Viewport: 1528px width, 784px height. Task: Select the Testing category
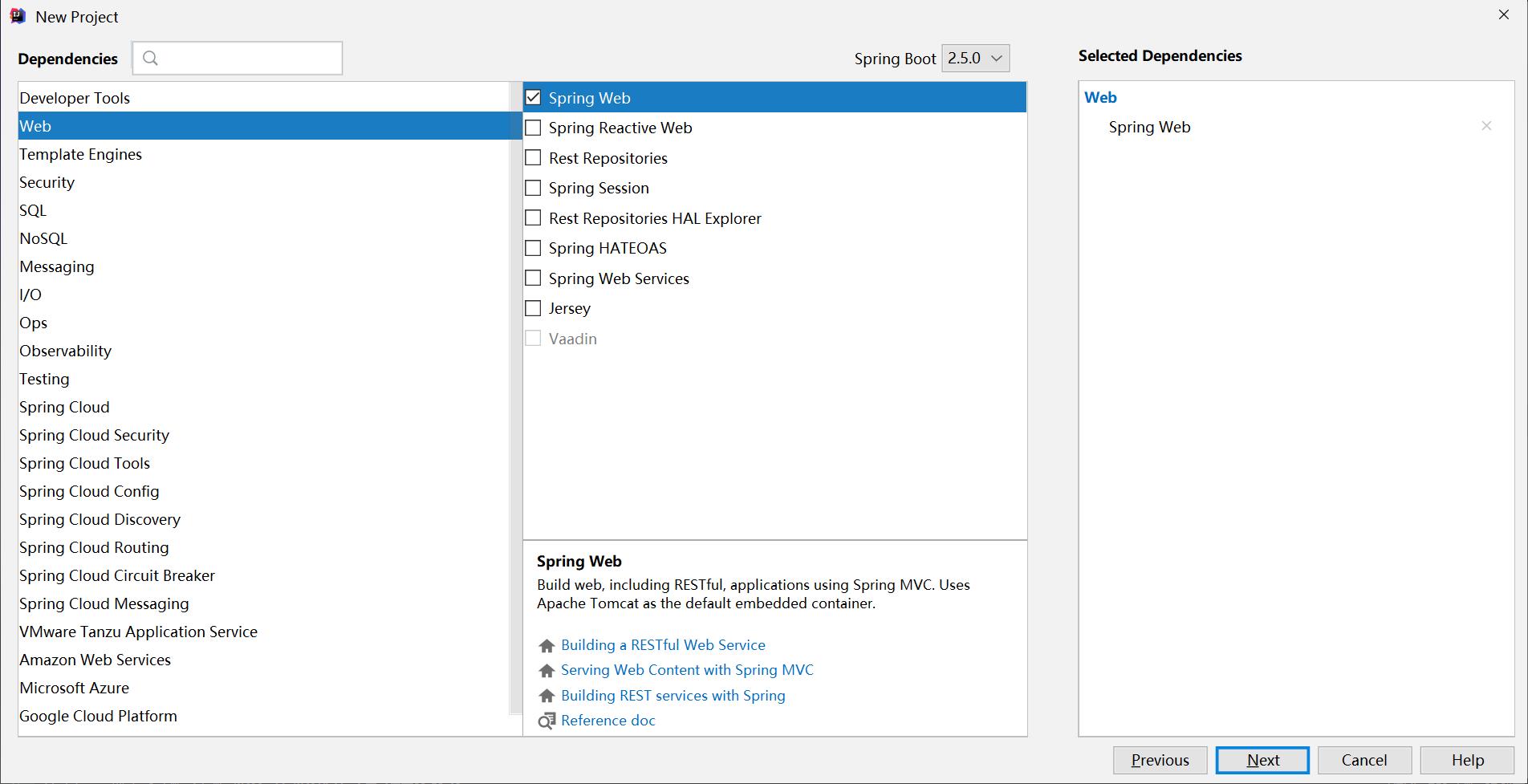pos(264,379)
